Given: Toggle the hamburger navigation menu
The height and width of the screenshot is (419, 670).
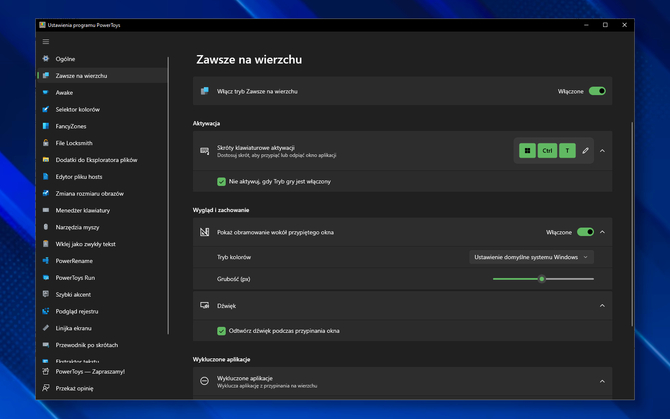Looking at the screenshot, I should [46, 41].
